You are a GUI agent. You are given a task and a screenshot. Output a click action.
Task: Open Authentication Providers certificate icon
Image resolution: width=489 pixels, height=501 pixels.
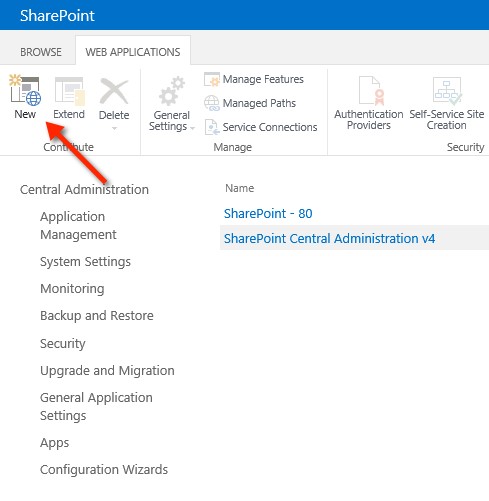click(371, 91)
